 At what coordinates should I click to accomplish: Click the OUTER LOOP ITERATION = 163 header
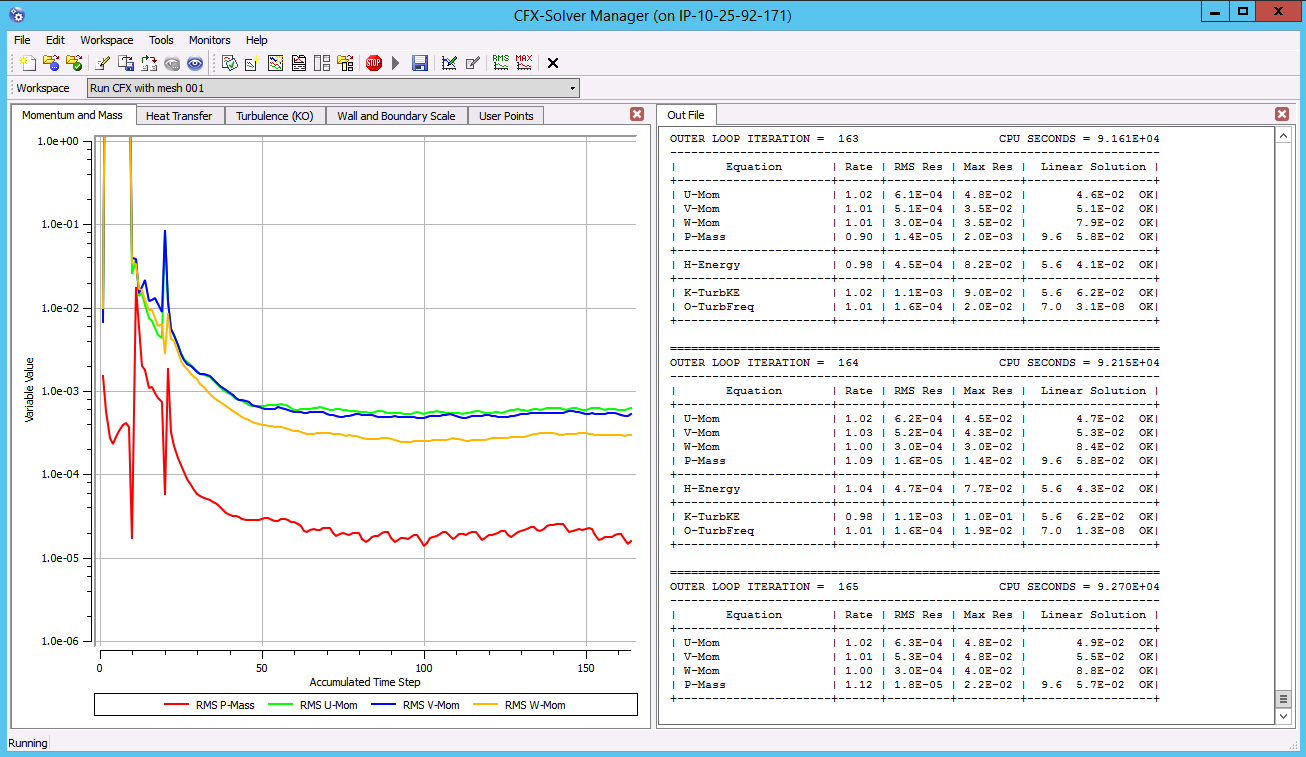(x=764, y=138)
